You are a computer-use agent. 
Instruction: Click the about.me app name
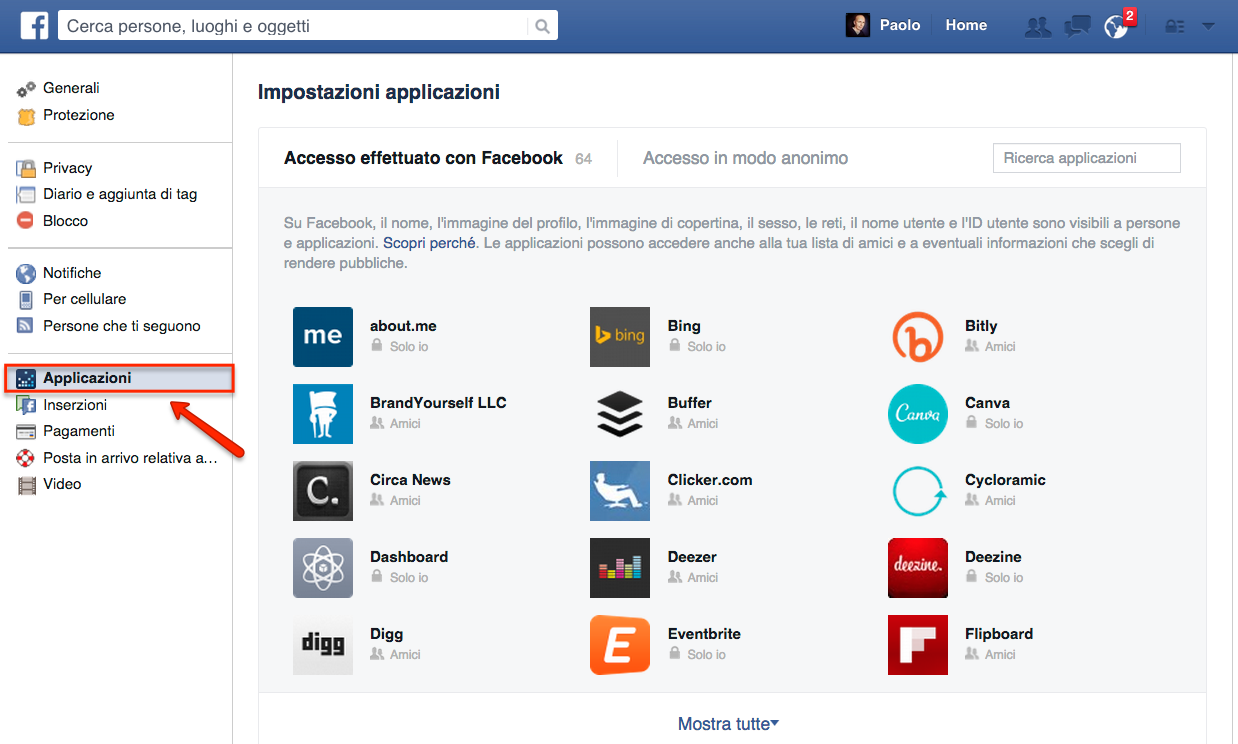point(403,326)
